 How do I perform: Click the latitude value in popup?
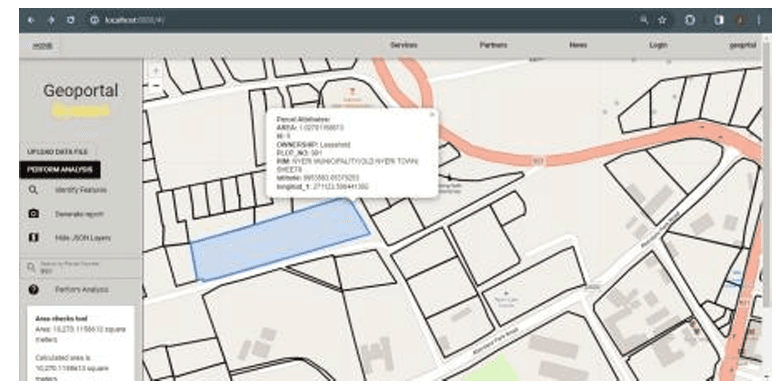331,177
